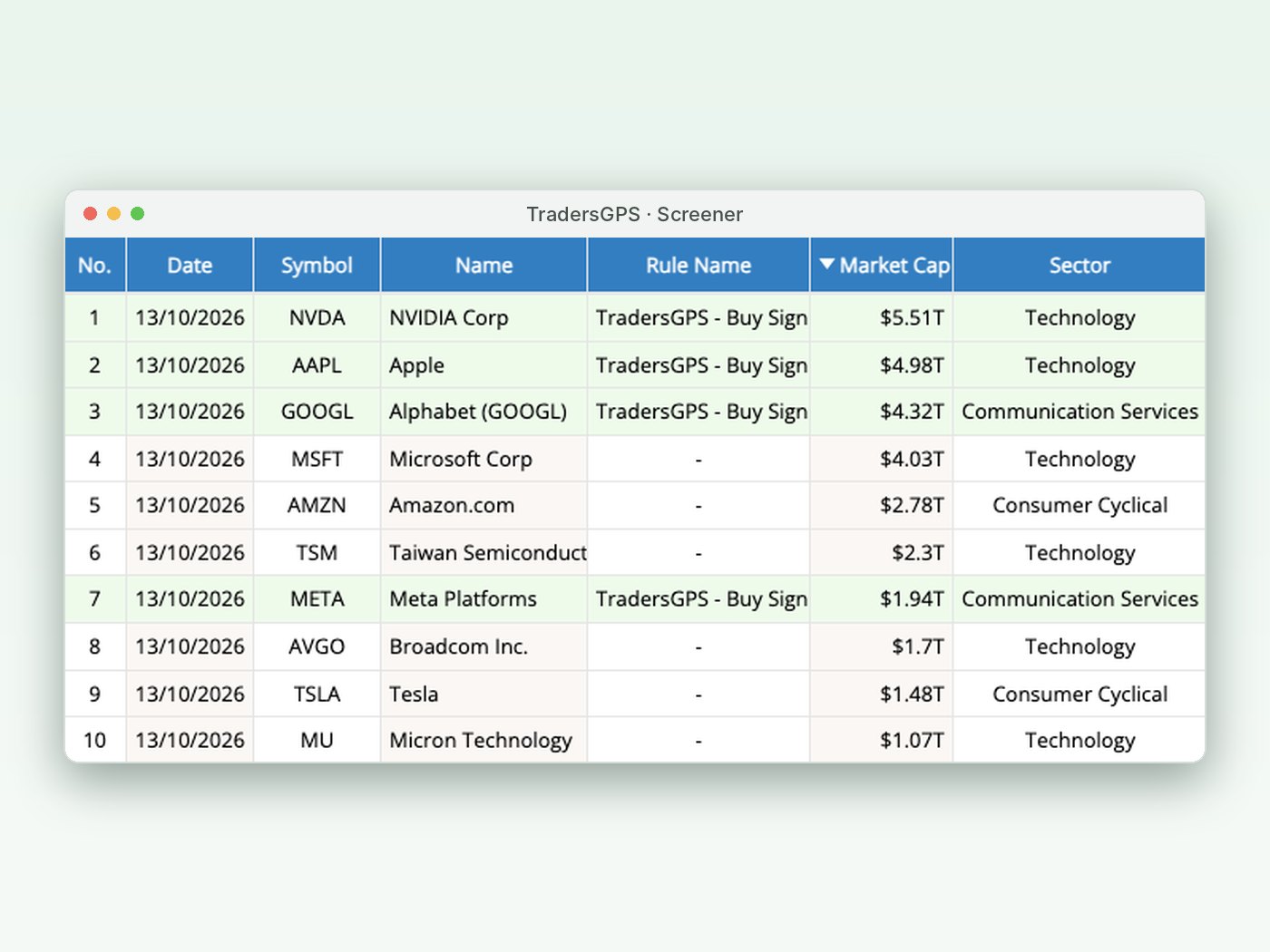1270x952 pixels.
Task: Click the Taiwan Semiconductor name cell
Action: pyautogui.click(x=484, y=553)
